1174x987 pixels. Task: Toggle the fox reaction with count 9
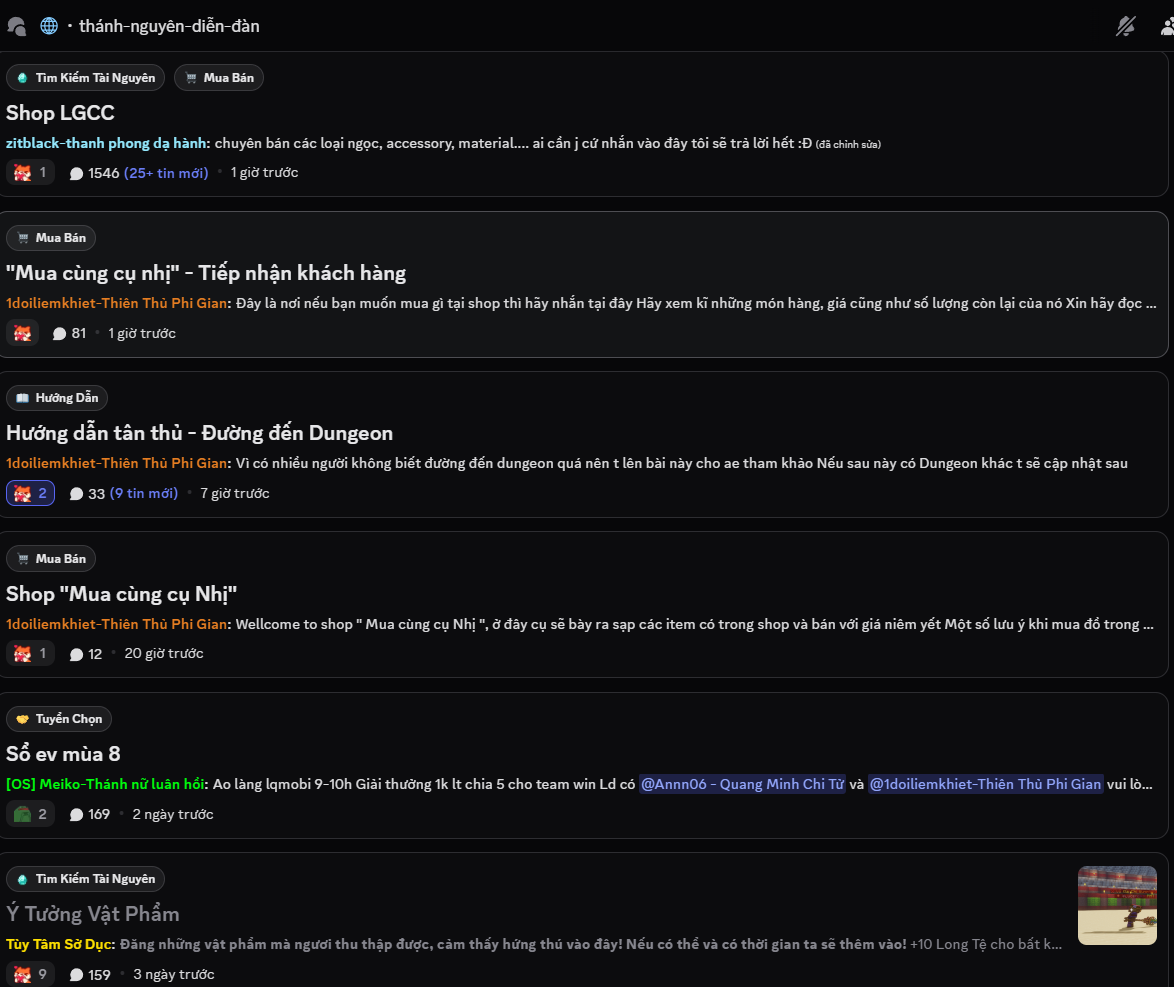(30, 974)
